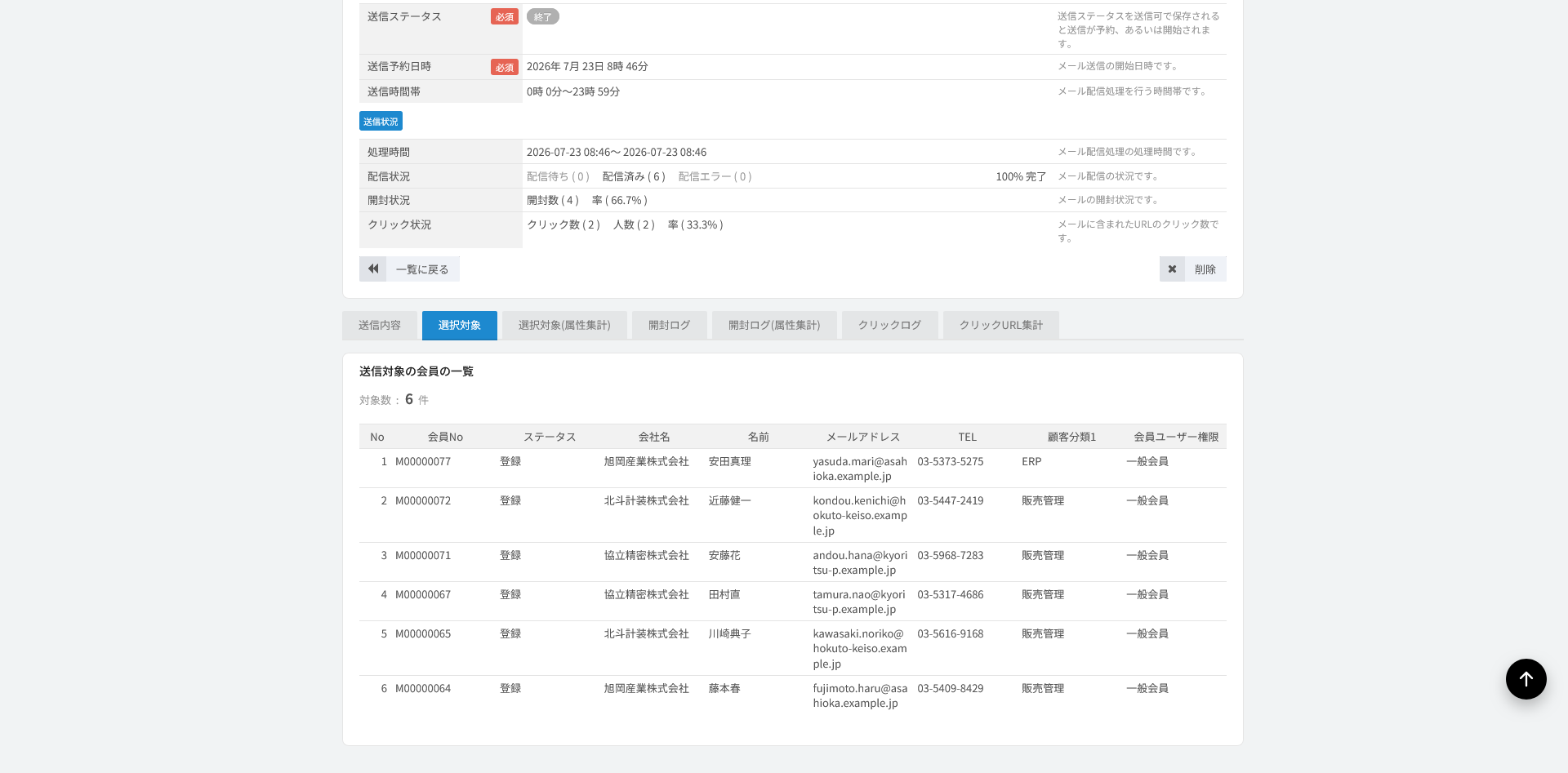Click the 会員ユーザー権限 column header
Viewport: 1568px width, 773px height.
[x=1176, y=437]
